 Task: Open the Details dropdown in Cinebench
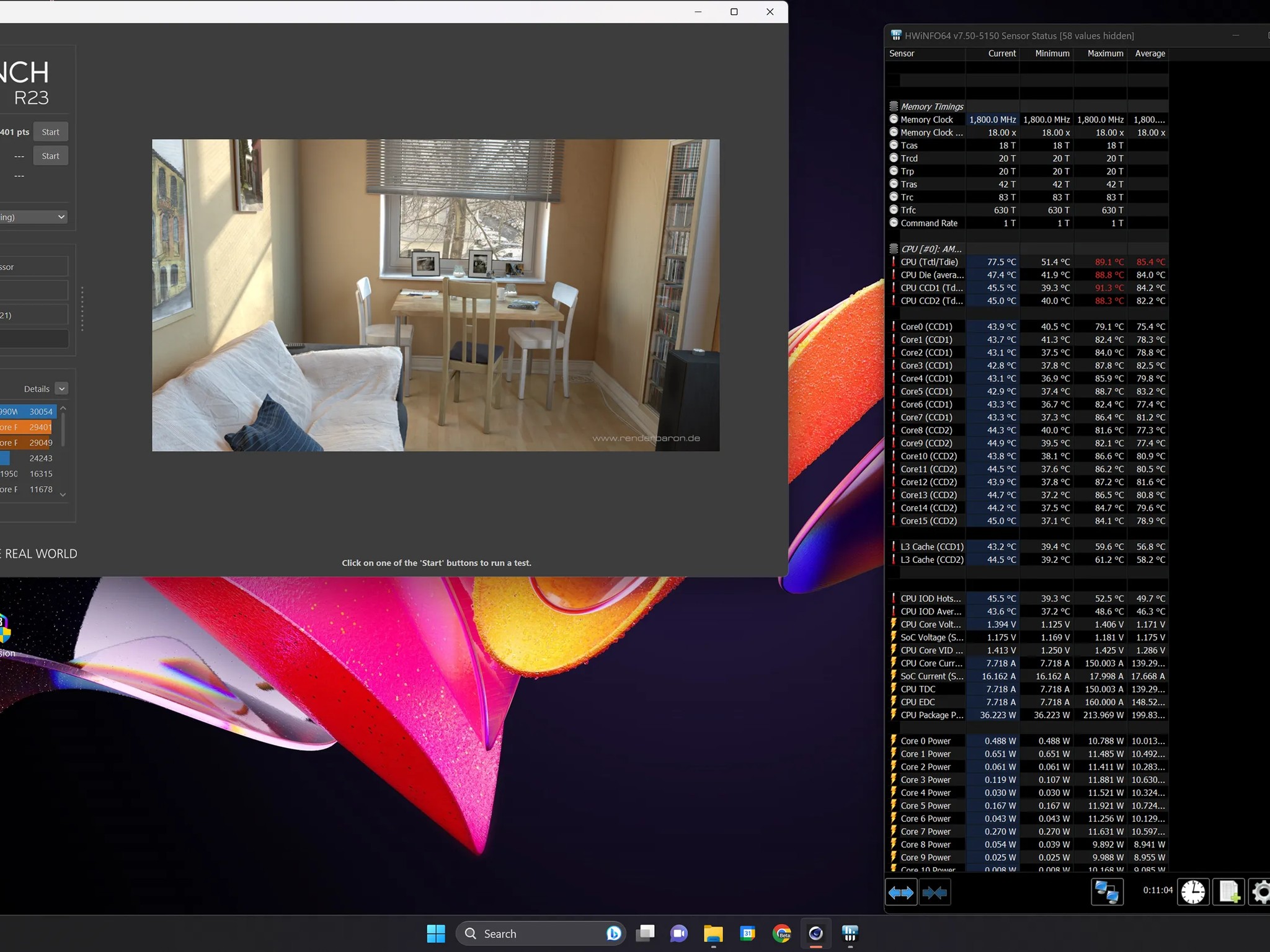(61, 389)
